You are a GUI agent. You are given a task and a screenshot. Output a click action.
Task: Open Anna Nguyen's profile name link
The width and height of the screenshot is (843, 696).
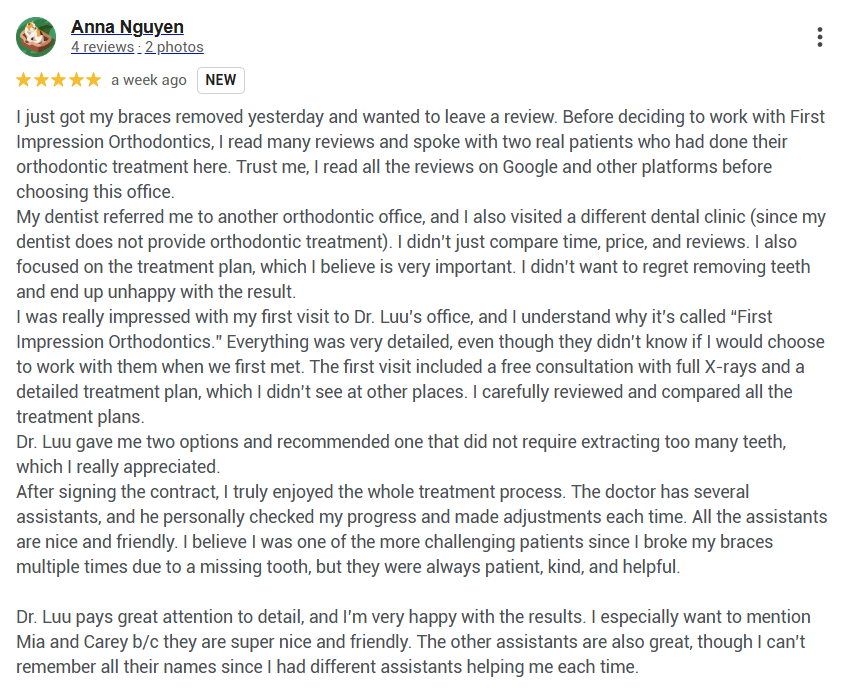[x=127, y=27]
